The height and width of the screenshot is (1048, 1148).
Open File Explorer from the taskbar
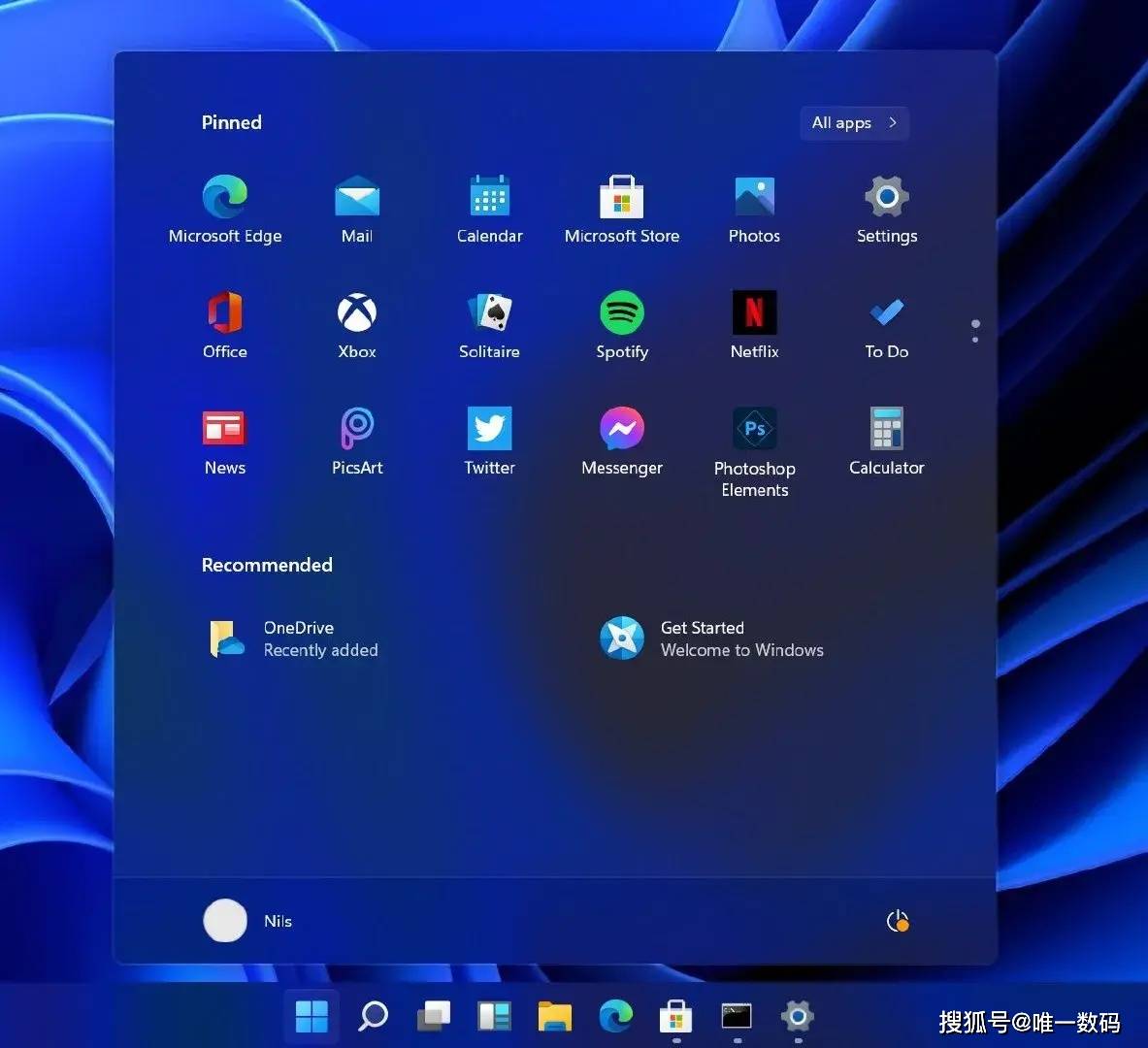click(555, 1016)
